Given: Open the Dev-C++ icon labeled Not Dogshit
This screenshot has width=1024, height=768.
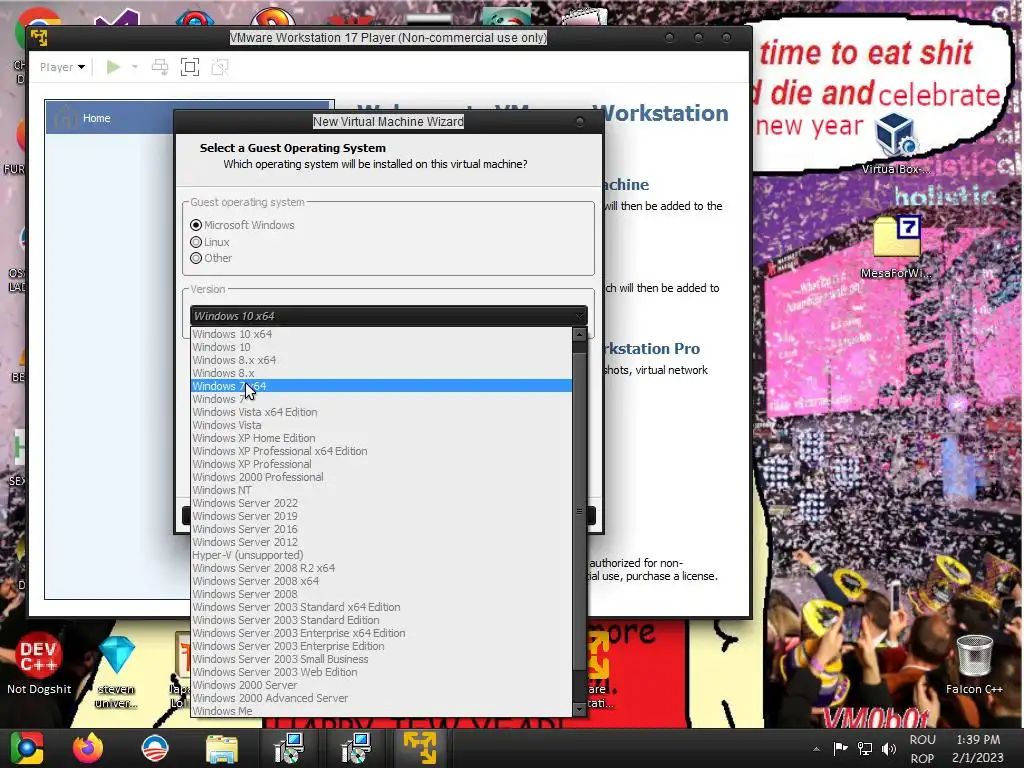Looking at the screenshot, I should point(39,663).
